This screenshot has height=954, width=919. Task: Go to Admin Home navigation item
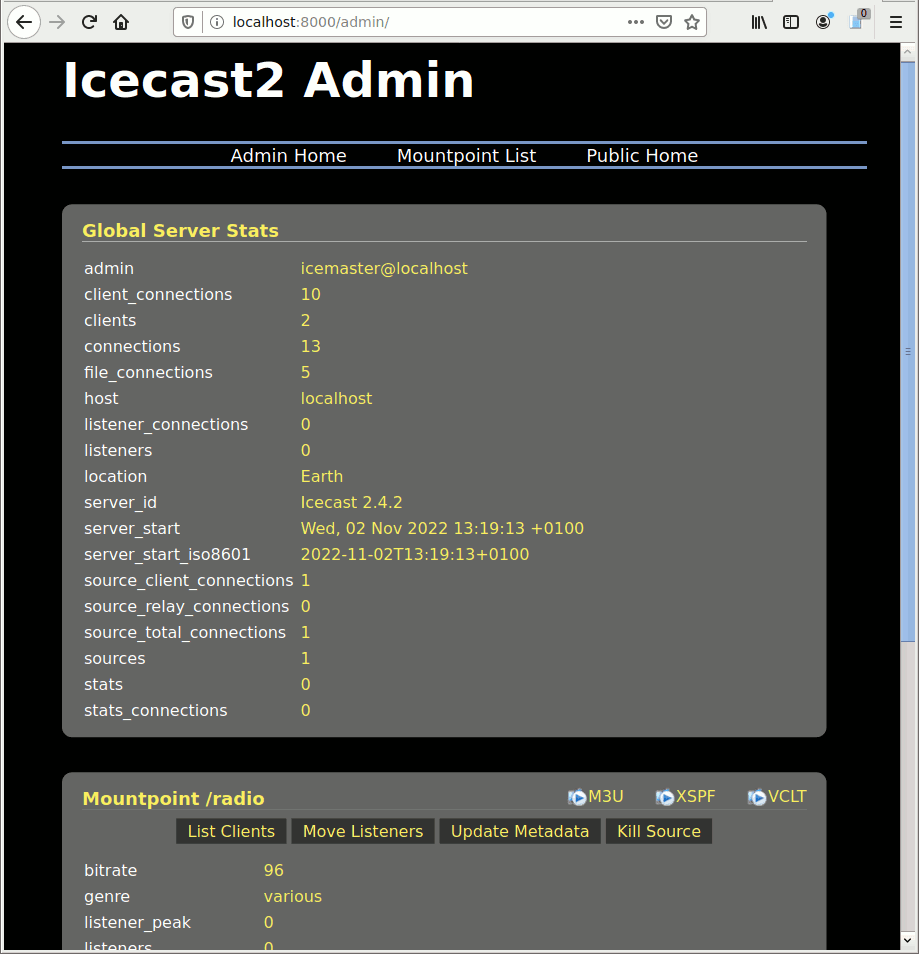pos(288,156)
